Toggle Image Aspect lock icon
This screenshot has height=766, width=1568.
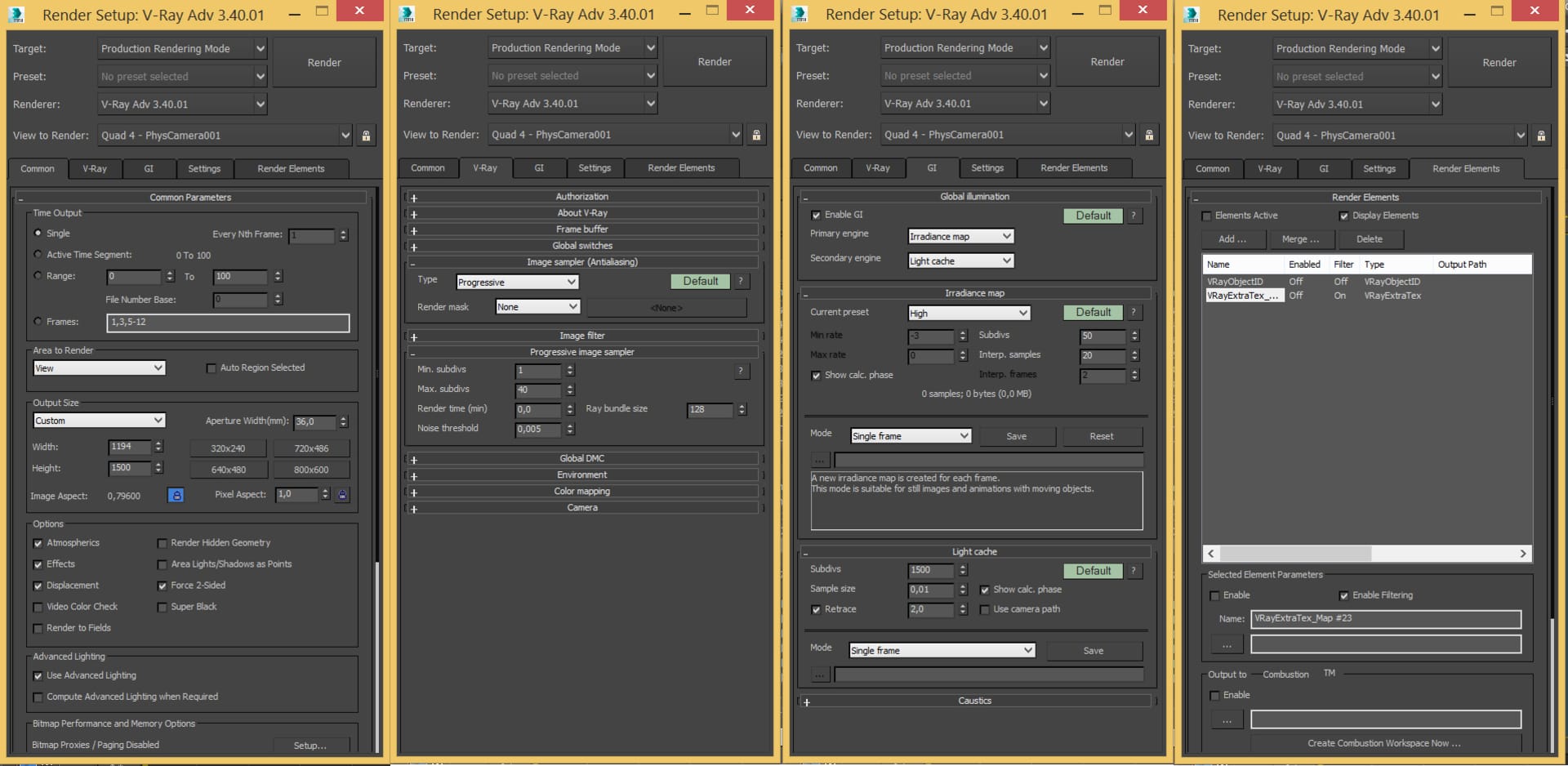[x=176, y=495]
